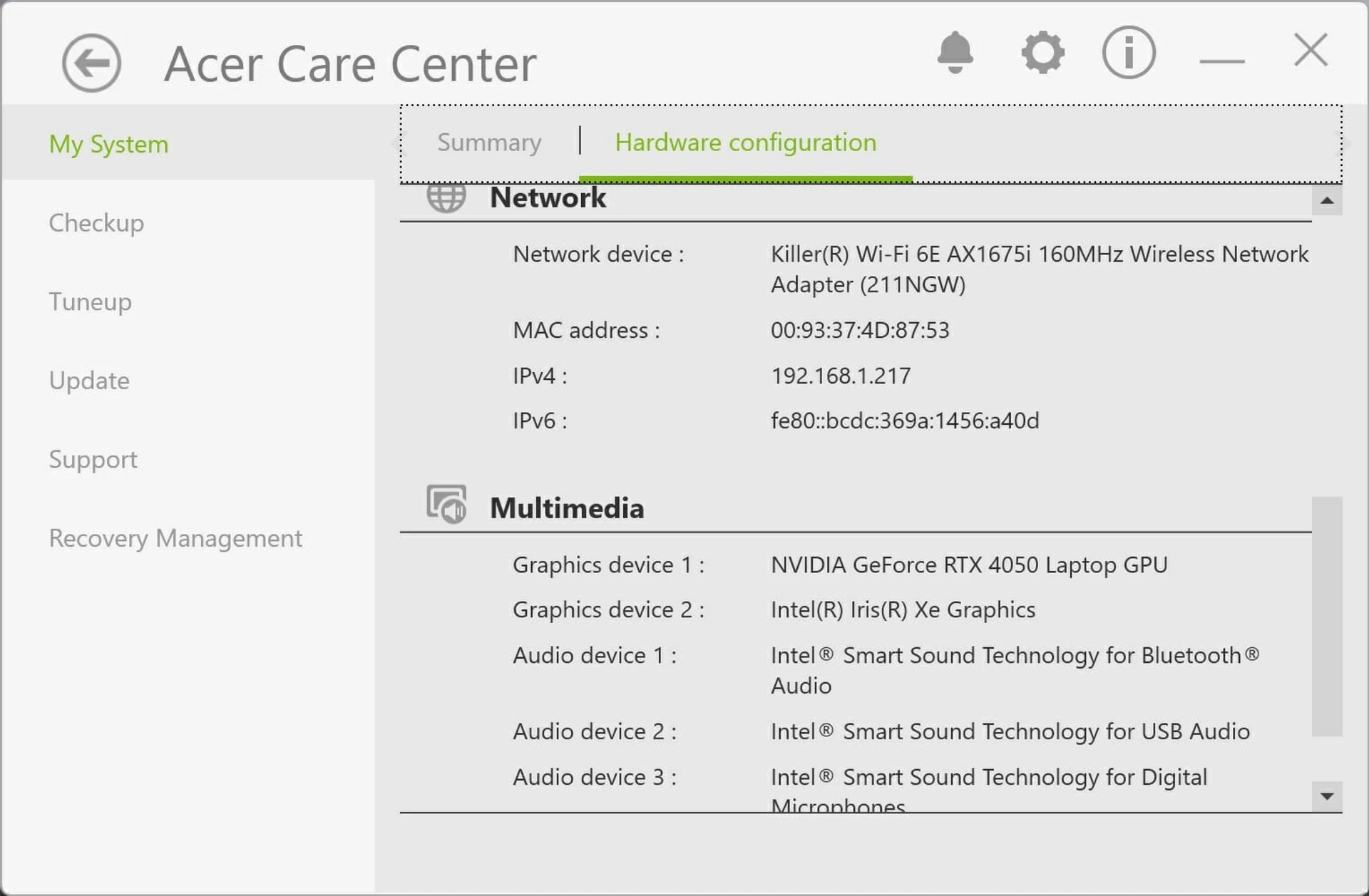Select the MAC address value 00:93:37:4D:87:53

860,330
